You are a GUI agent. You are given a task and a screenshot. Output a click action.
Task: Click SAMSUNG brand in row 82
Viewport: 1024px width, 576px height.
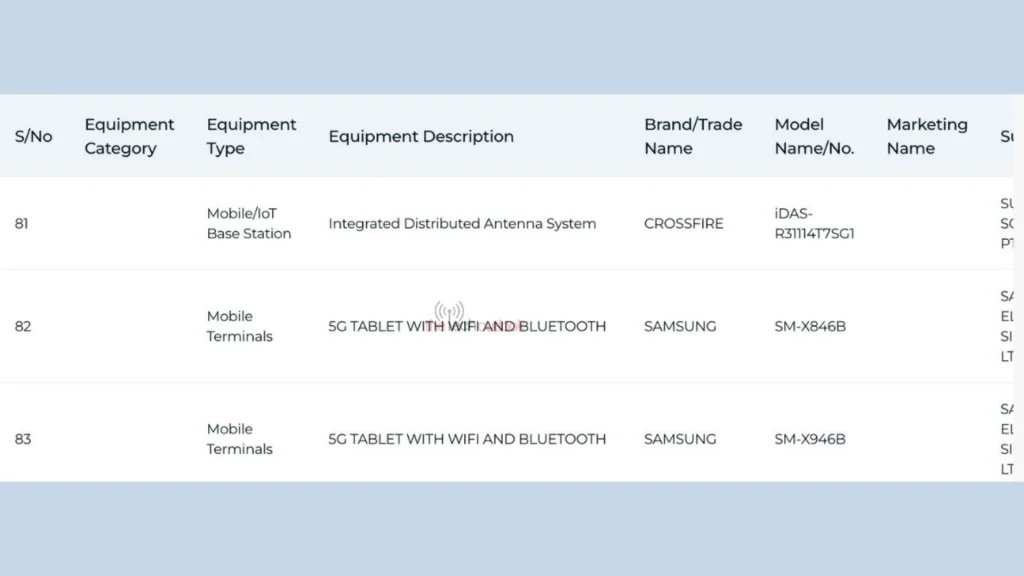[x=680, y=327]
